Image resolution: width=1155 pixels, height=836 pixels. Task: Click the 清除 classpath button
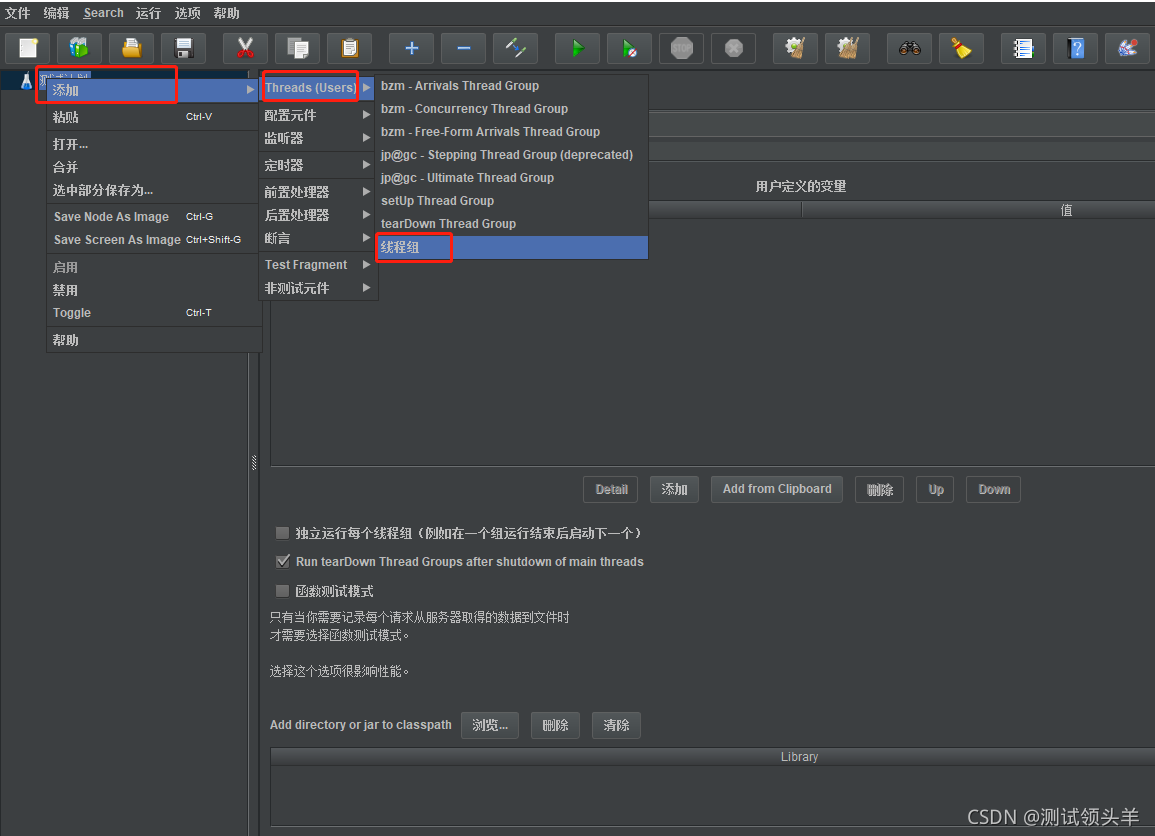point(616,726)
